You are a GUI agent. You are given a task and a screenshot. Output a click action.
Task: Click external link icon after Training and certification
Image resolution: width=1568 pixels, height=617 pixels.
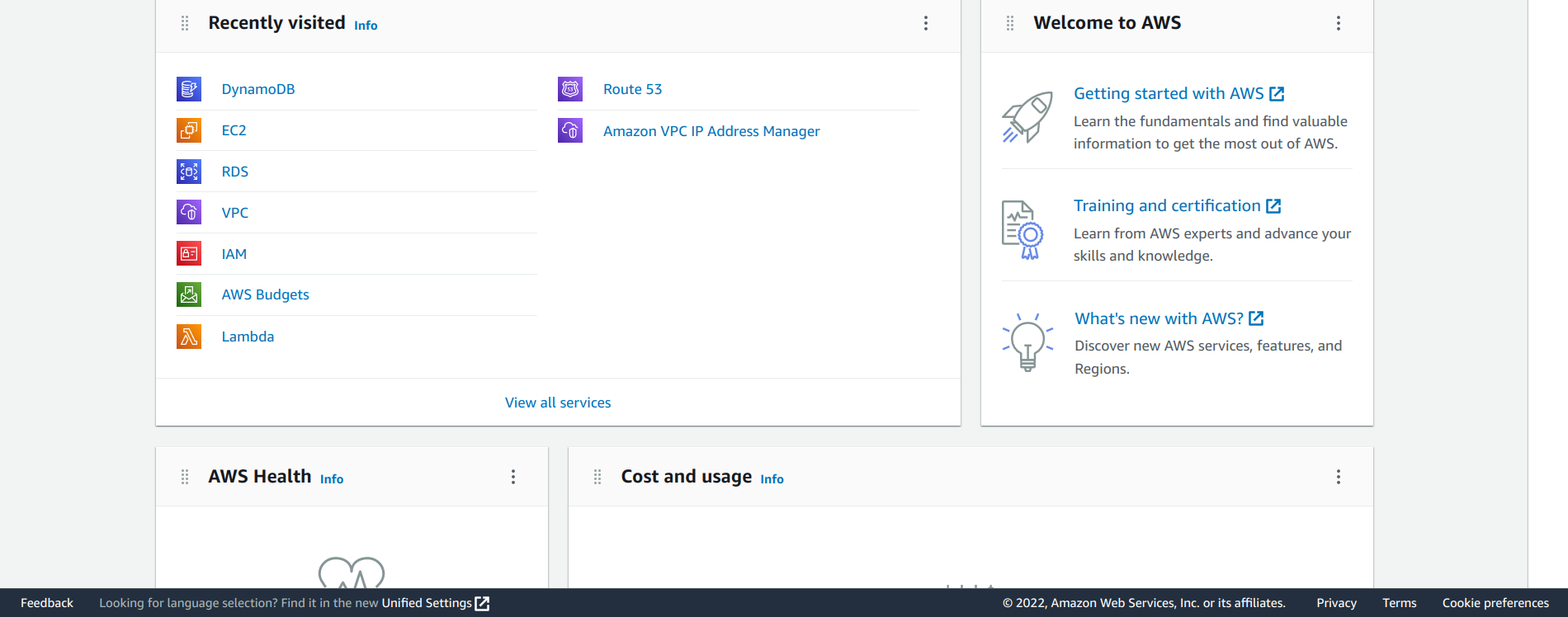(1273, 206)
